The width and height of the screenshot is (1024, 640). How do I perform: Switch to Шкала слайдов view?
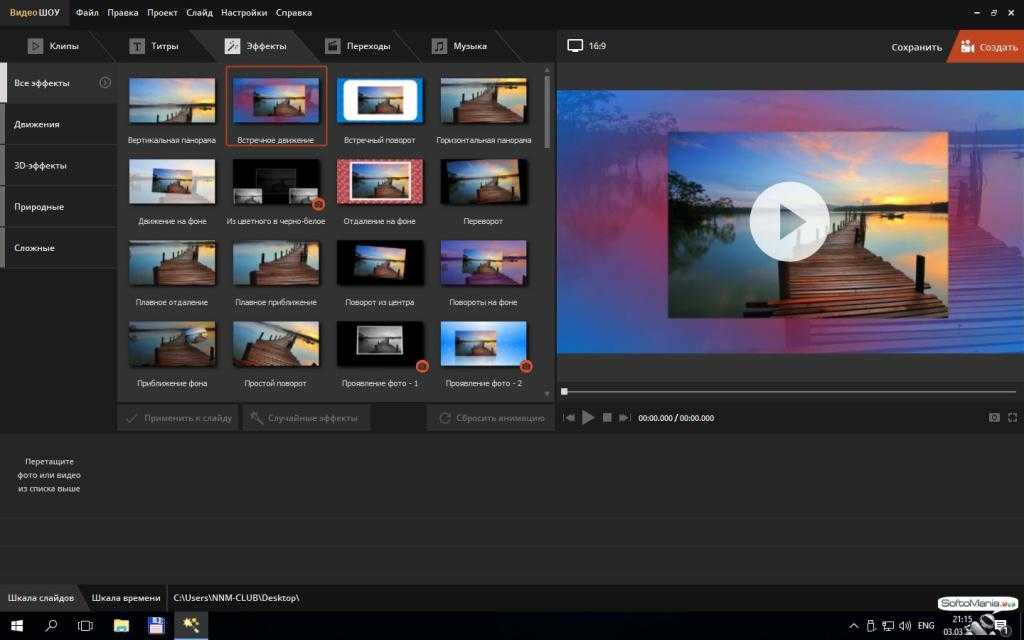click(x=40, y=598)
